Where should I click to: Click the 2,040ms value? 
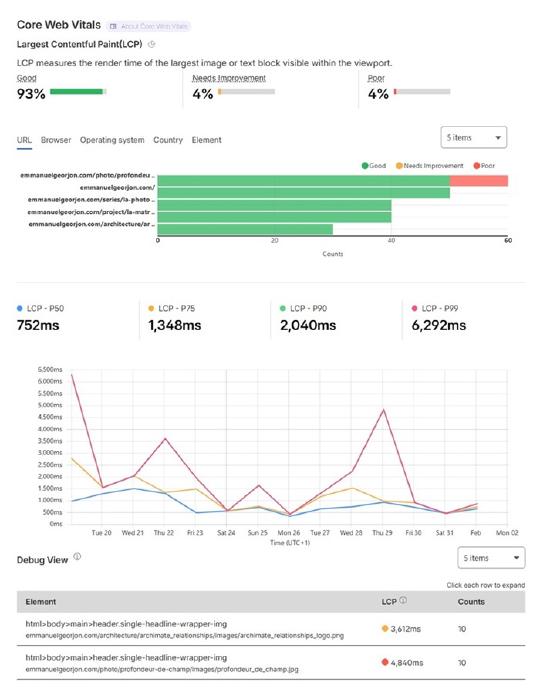(x=308, y=325)
